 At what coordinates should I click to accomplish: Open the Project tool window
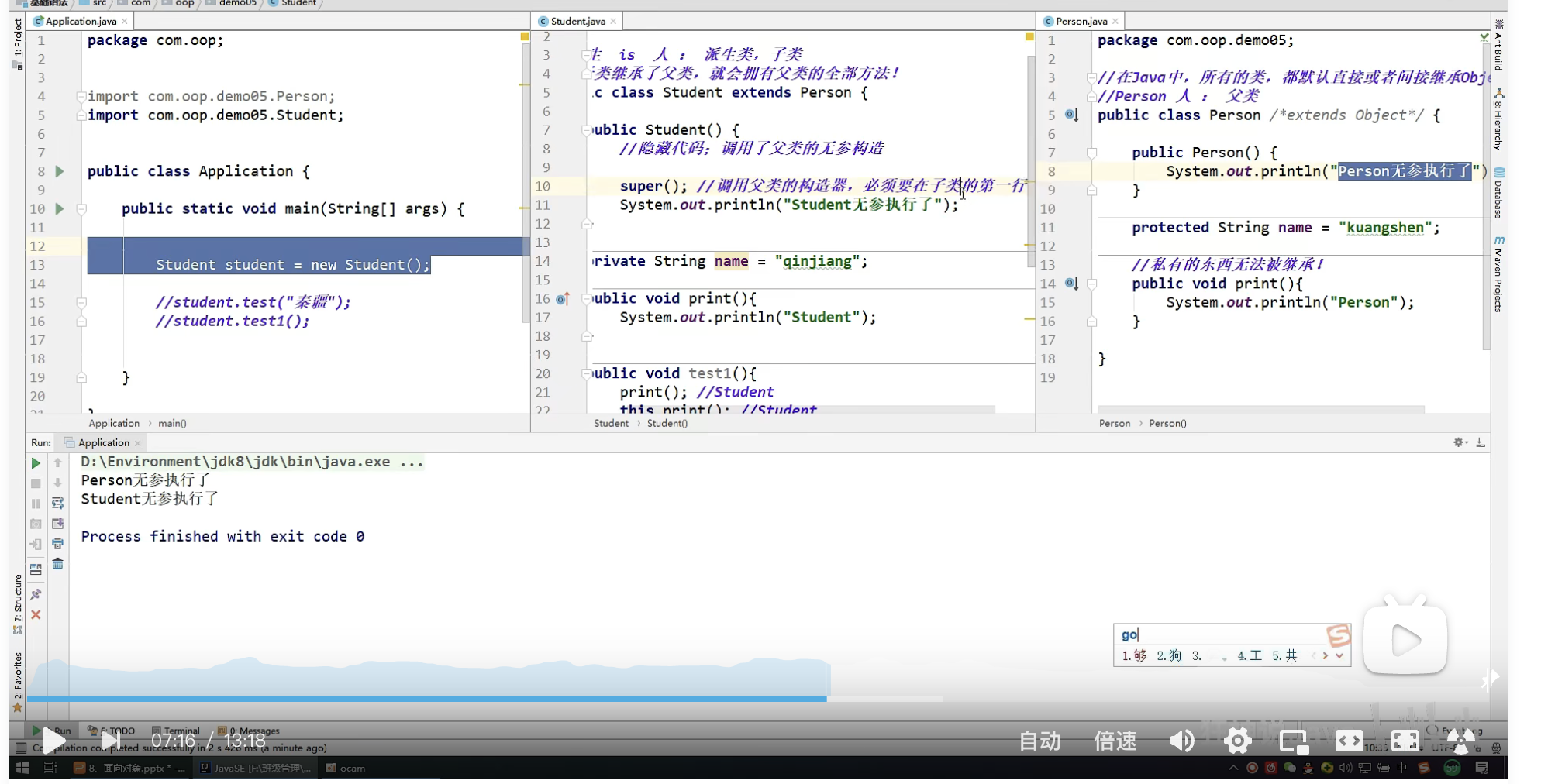point(17,43)
